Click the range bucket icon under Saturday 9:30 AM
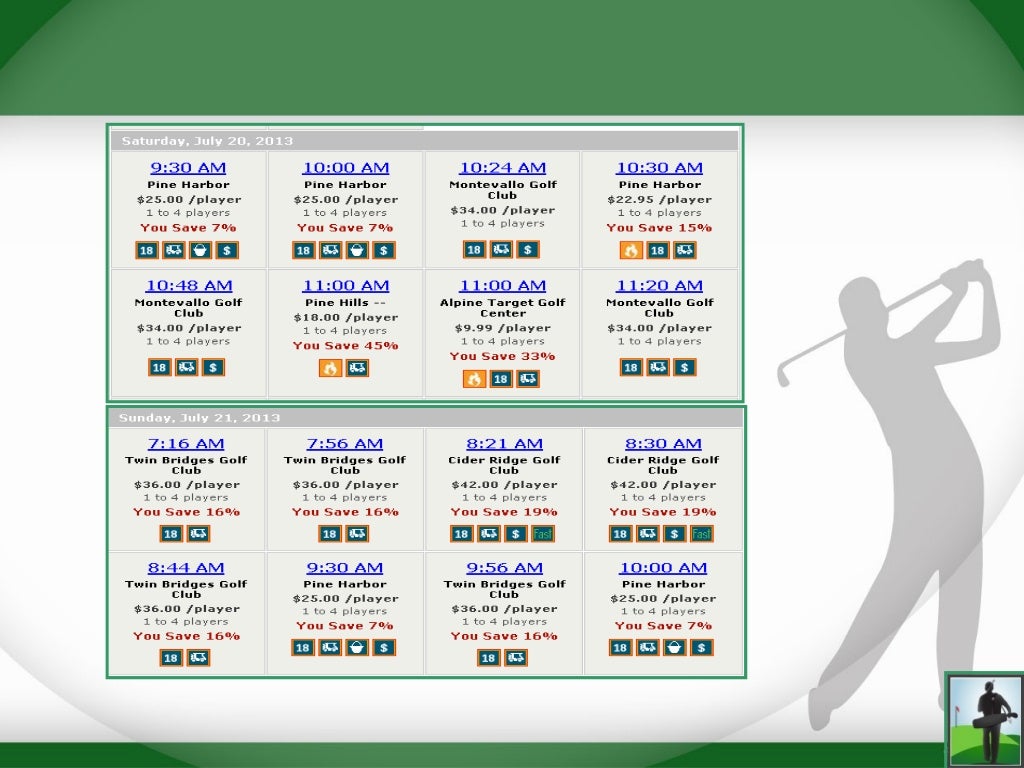This screenshot has height=768, width=1024. (200, 250)
